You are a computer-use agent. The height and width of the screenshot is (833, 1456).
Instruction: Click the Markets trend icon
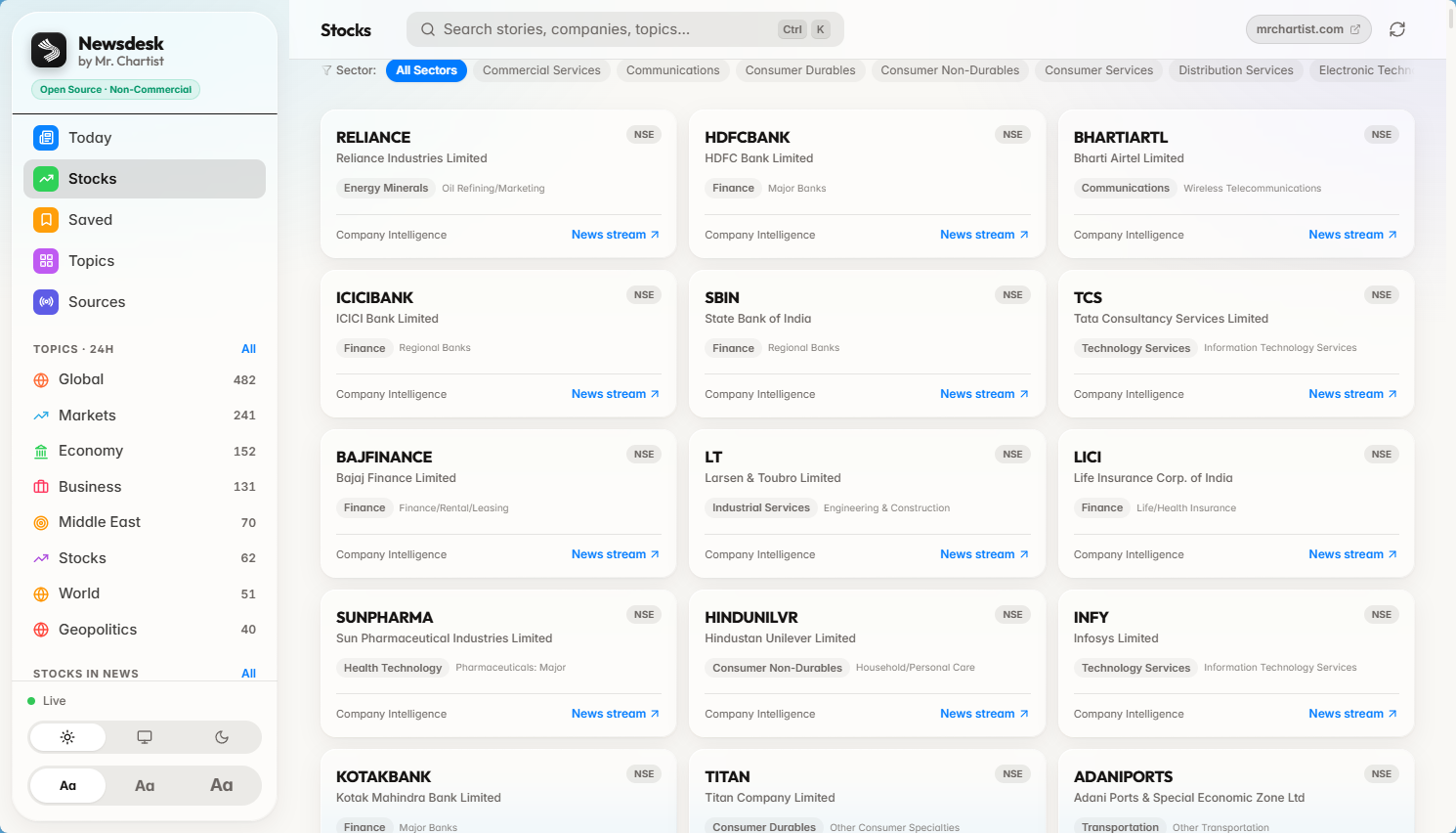pyautogui.click(x=41, y=416)
